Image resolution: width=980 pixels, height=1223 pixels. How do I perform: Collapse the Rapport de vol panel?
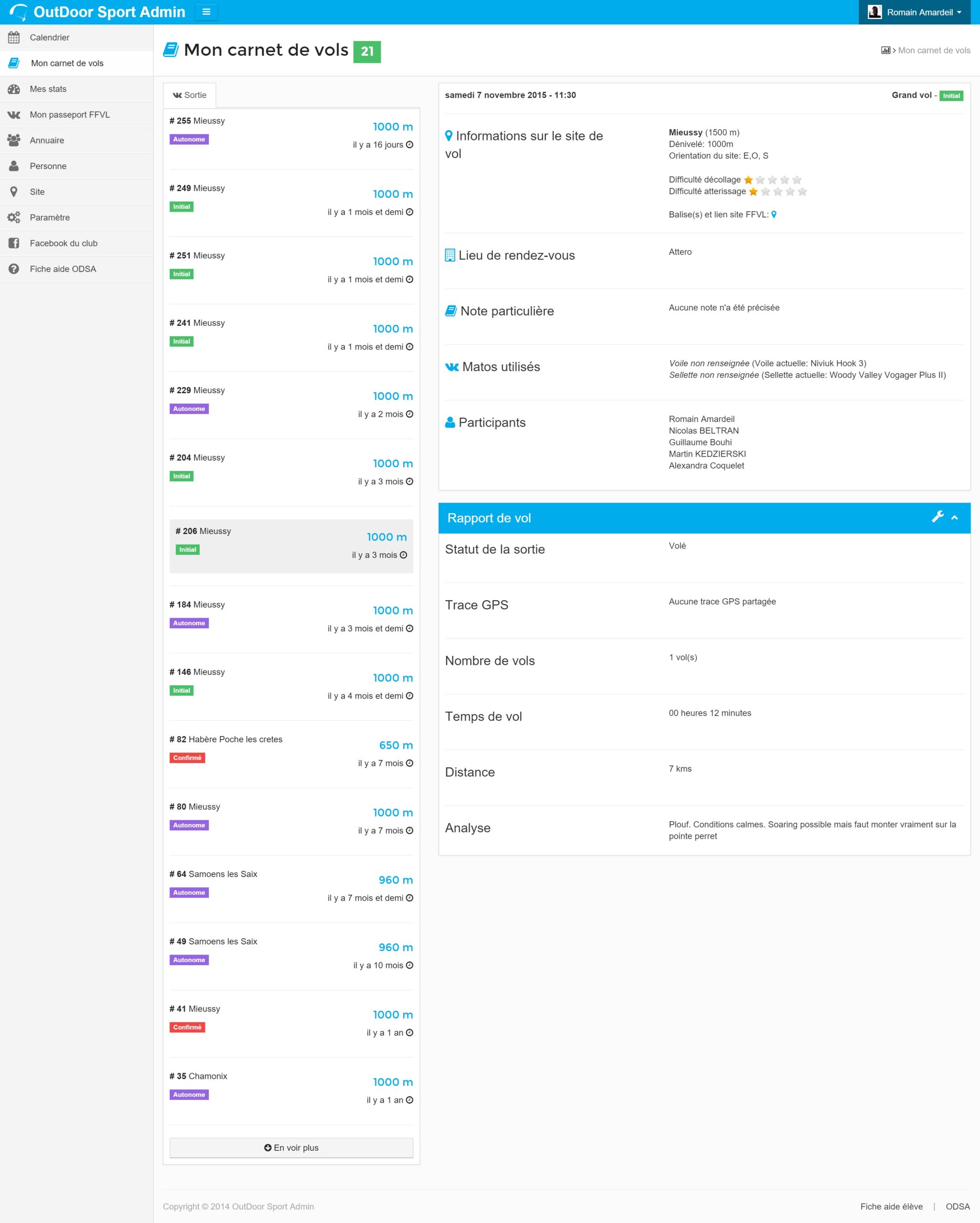pos(955,517)
